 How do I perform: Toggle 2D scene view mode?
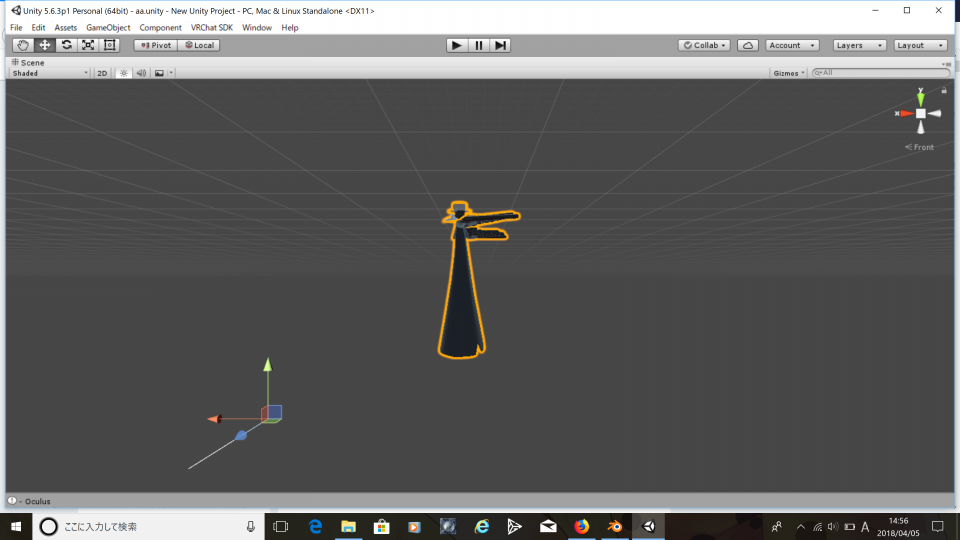(x=102, y=73)
